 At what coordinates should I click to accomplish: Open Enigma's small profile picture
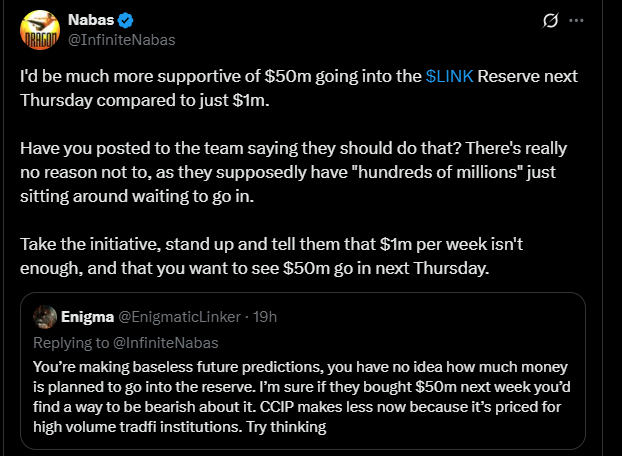45,317
